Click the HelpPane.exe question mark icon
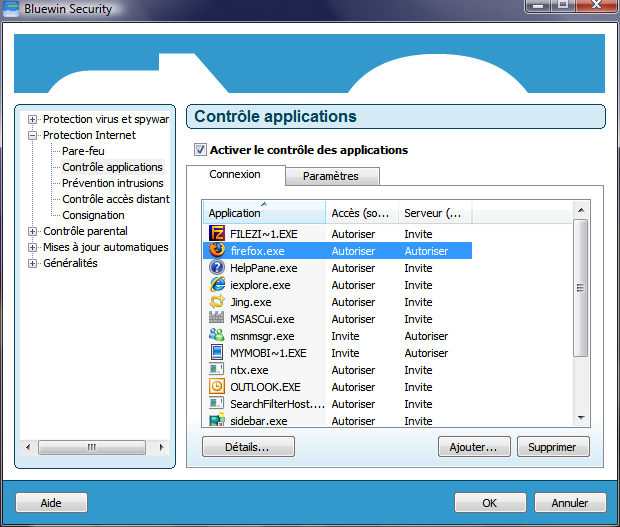This screenshot has height=527, width=620. tap(217, 267)
